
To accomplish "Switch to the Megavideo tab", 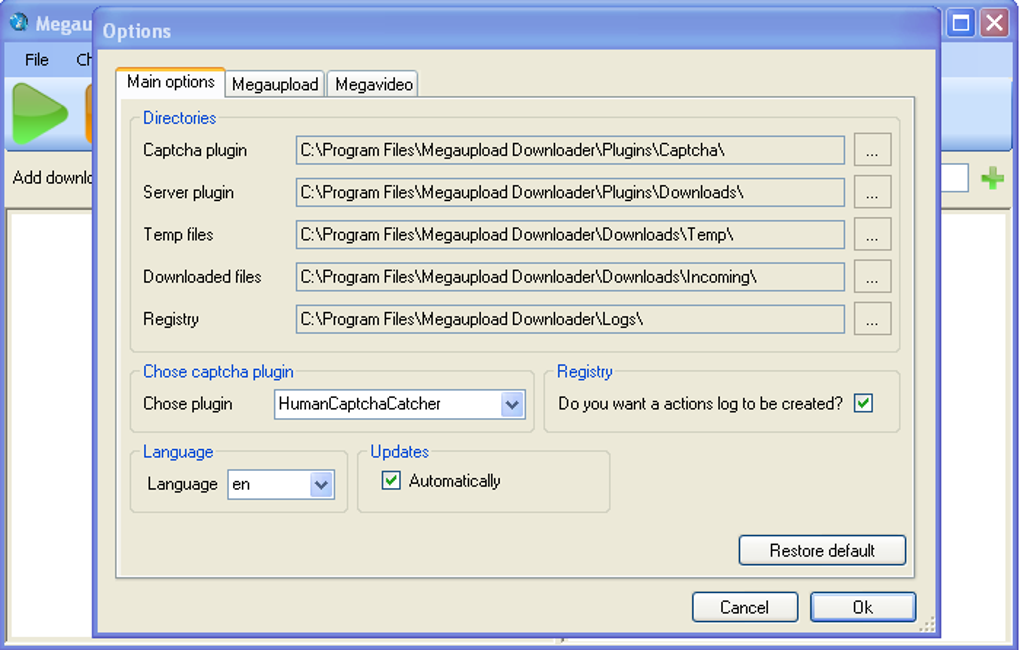I will pyautogui.click(x=372, y=84).
